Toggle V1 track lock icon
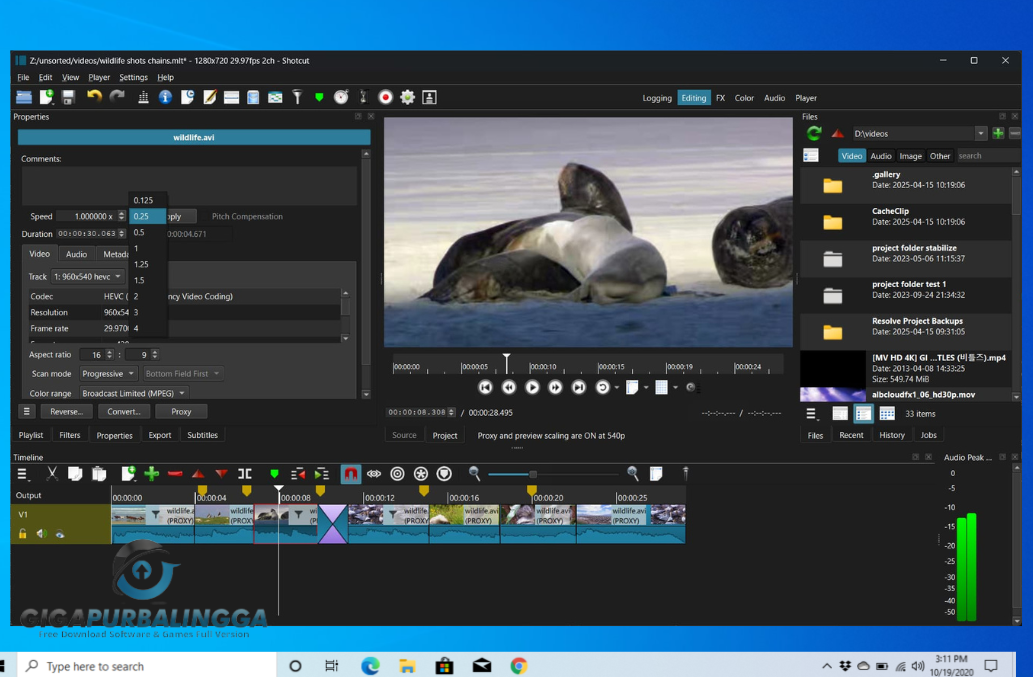 22,533
